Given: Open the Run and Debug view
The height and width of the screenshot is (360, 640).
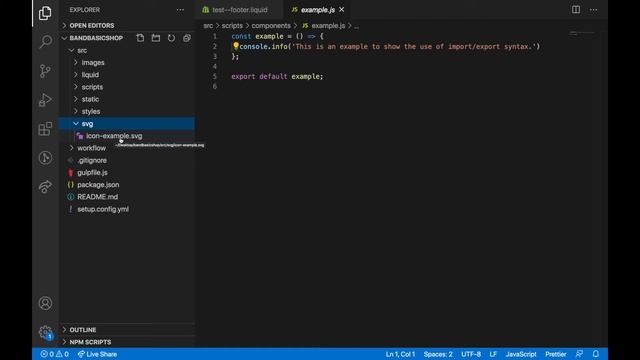Looking at the screenshot, I should coord(45,100).
